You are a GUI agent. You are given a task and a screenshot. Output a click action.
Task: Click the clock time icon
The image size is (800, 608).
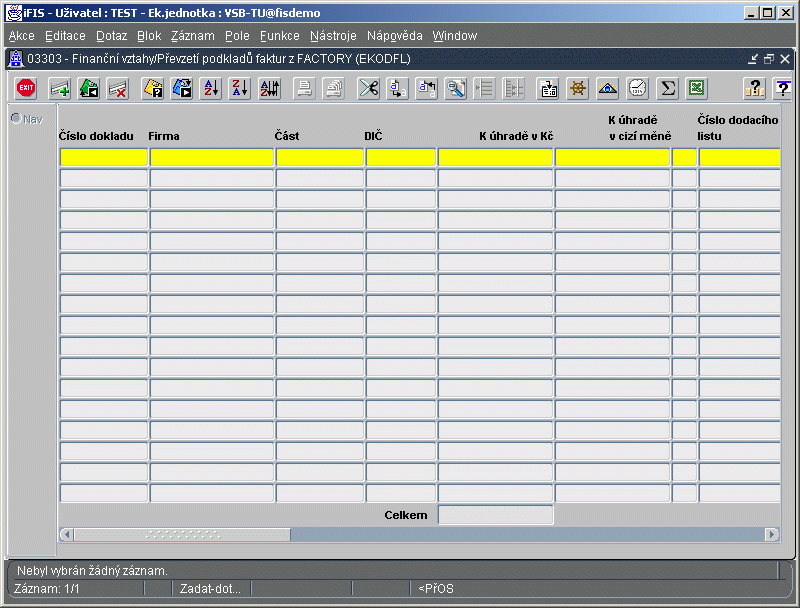pos(637,88)
